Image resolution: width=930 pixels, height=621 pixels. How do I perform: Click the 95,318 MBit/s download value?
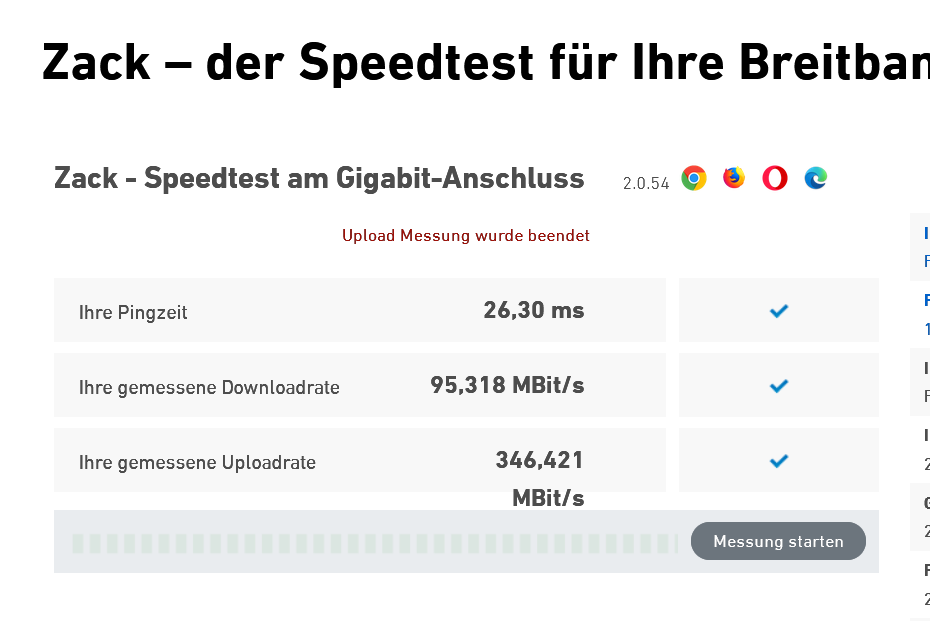(507, 385)
